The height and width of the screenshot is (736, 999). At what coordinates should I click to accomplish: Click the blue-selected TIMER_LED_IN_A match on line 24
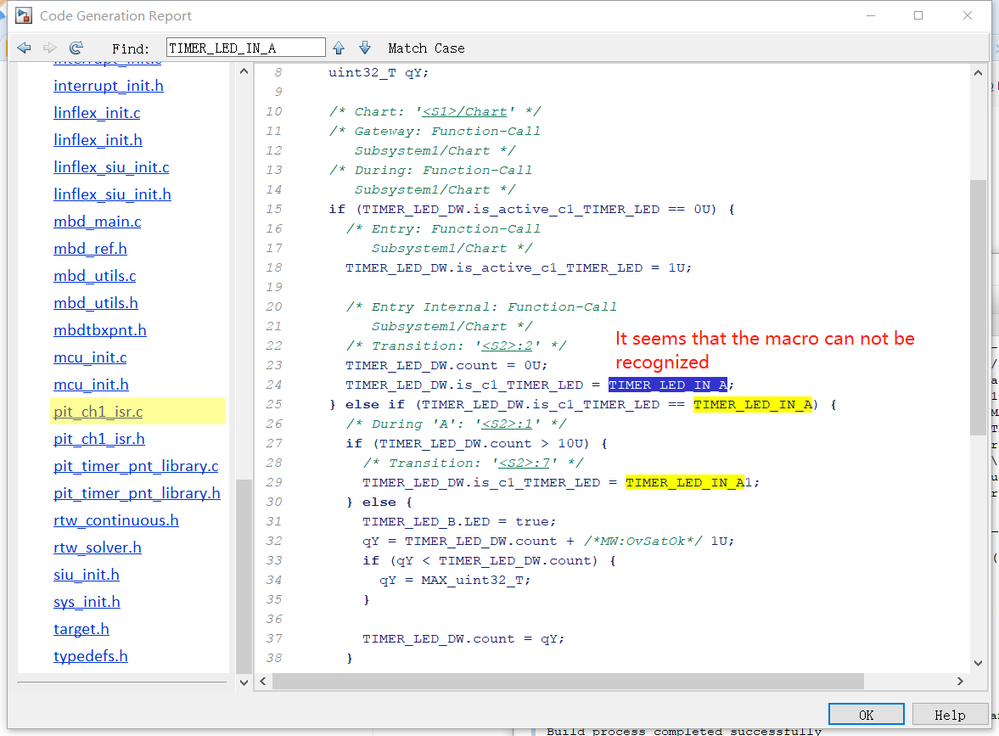point(667,385)
